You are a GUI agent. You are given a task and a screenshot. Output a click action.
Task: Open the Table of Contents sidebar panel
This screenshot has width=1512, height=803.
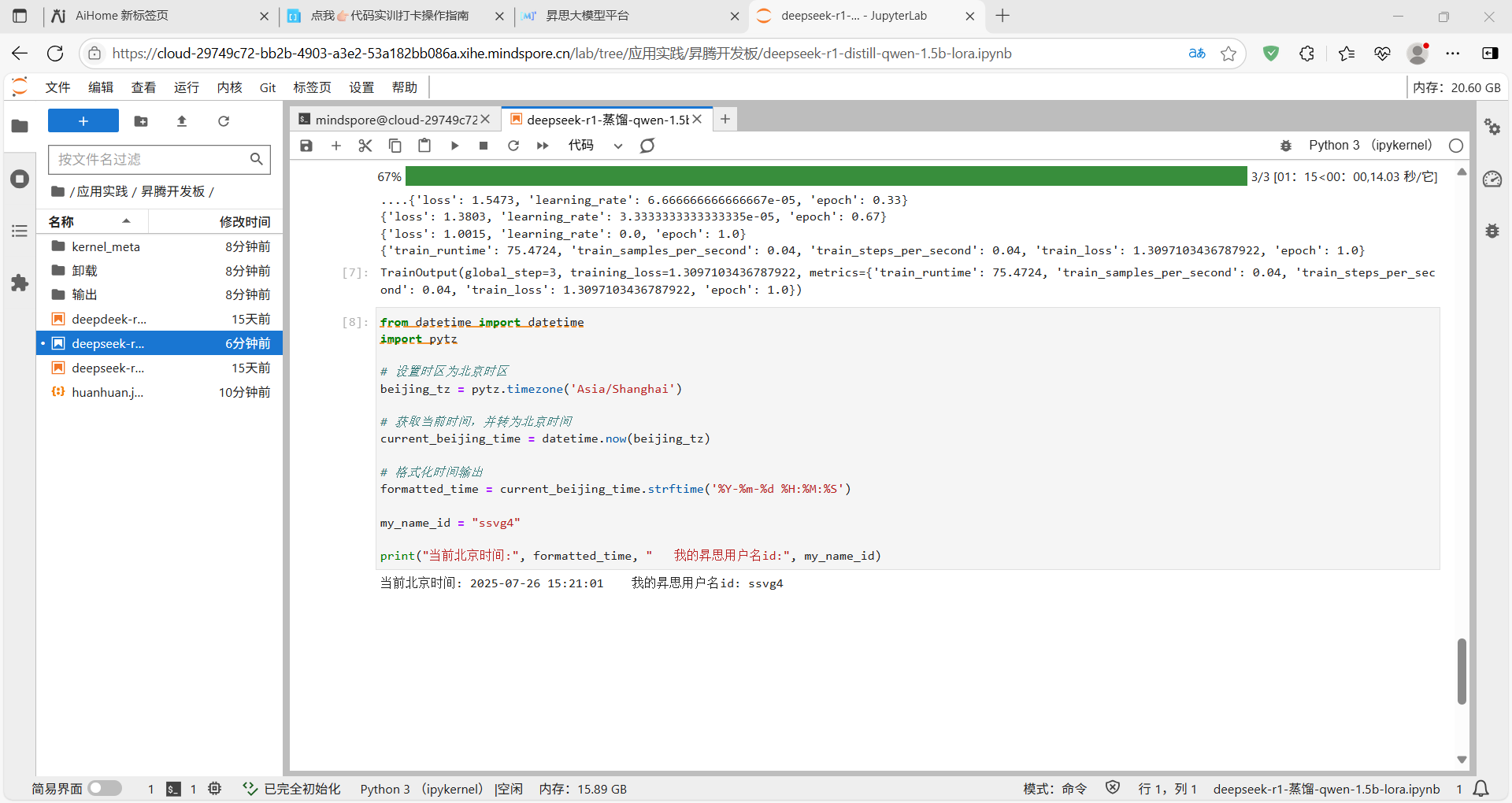[20, 231]
